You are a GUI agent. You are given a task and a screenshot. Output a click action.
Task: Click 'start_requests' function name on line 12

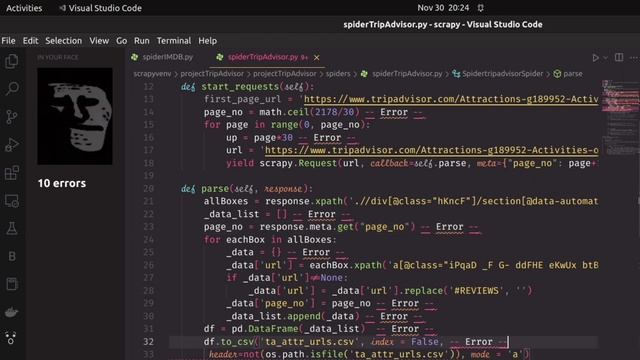tap(240, 87)
